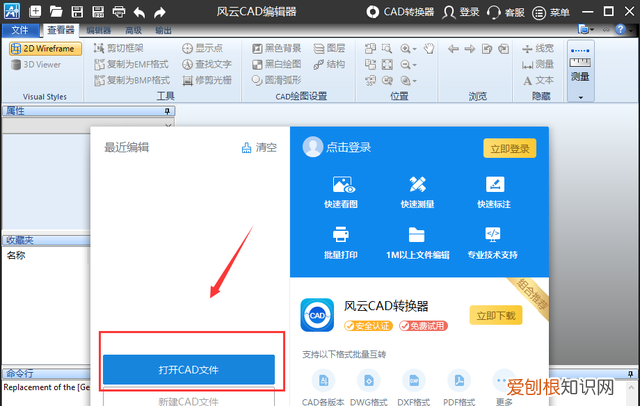The image size is (640, 406).
Task: Pin the 属性 panel
Action: 167,111
